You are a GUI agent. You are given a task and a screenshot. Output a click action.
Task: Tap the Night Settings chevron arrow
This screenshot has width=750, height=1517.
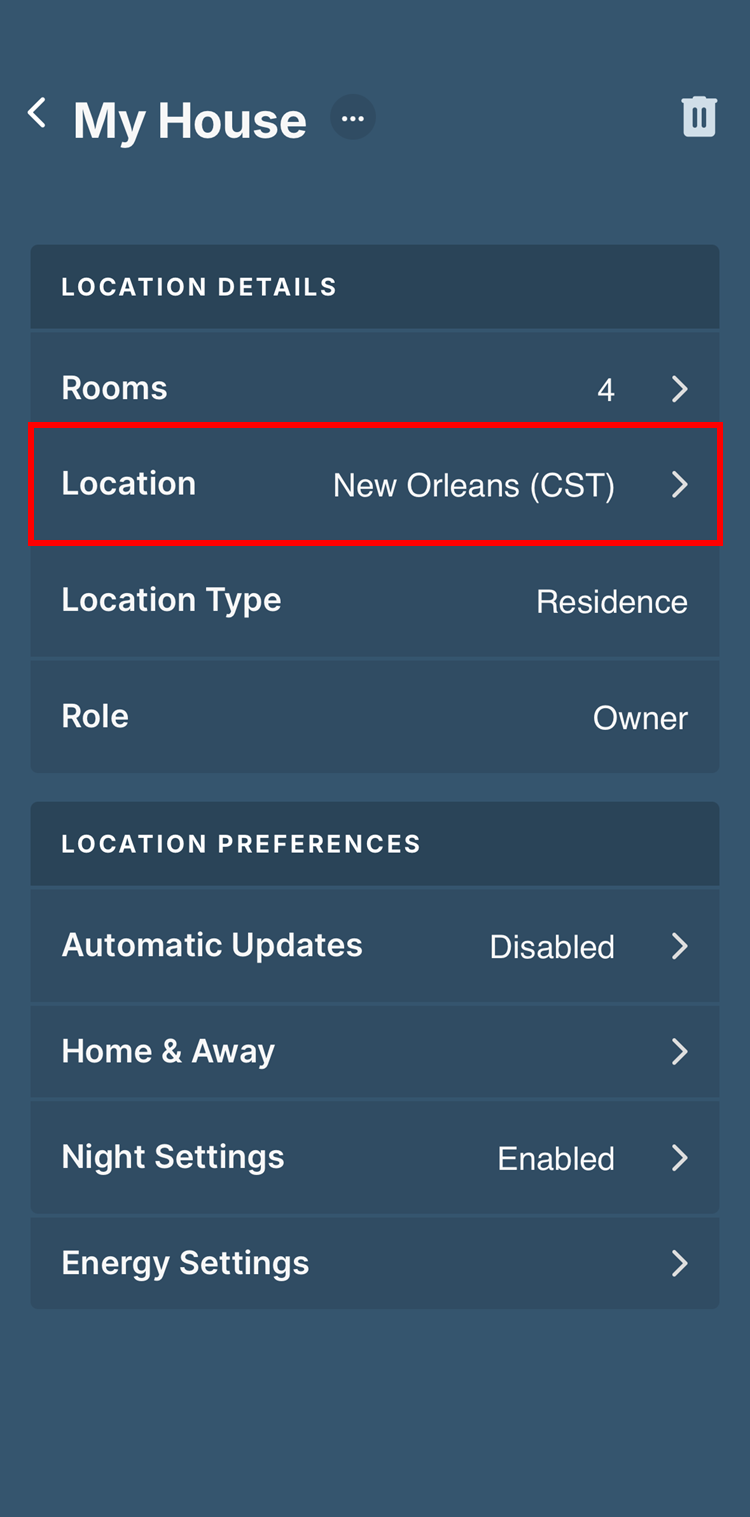pos(680,1158)
